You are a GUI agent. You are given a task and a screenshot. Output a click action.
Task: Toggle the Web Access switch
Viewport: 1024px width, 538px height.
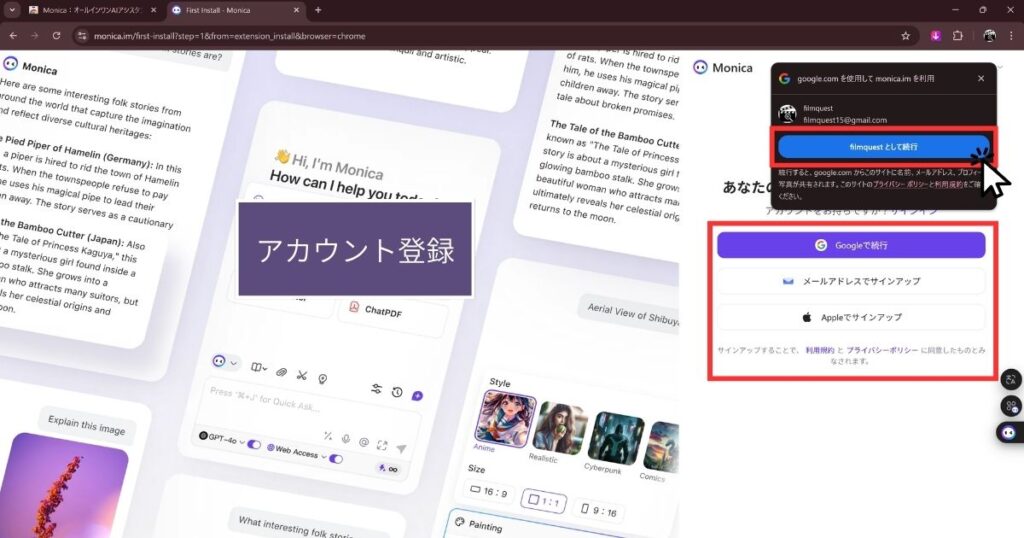pos(336,459)
